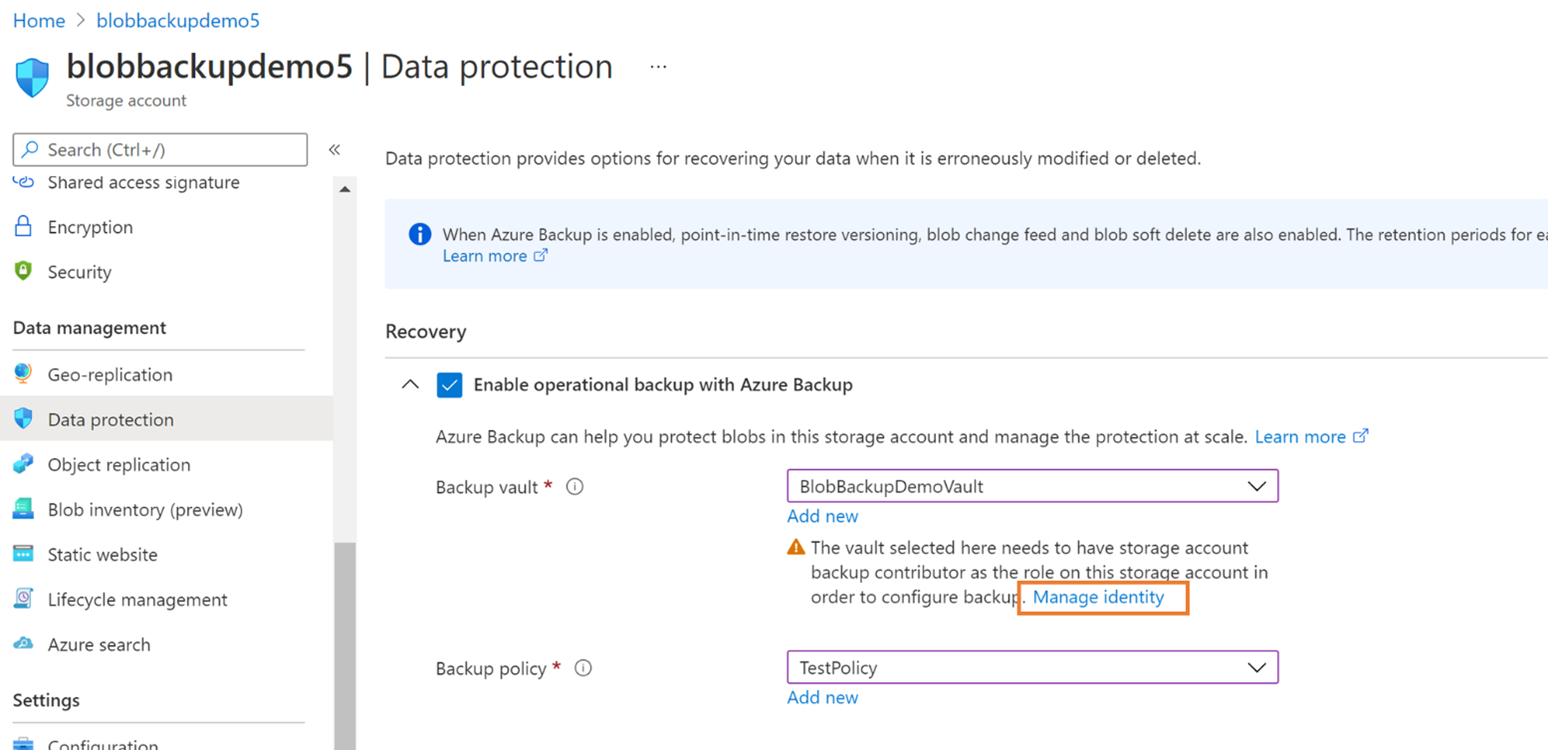Click the Manage identity link
1548x750 pixels.
[1101, 597]
